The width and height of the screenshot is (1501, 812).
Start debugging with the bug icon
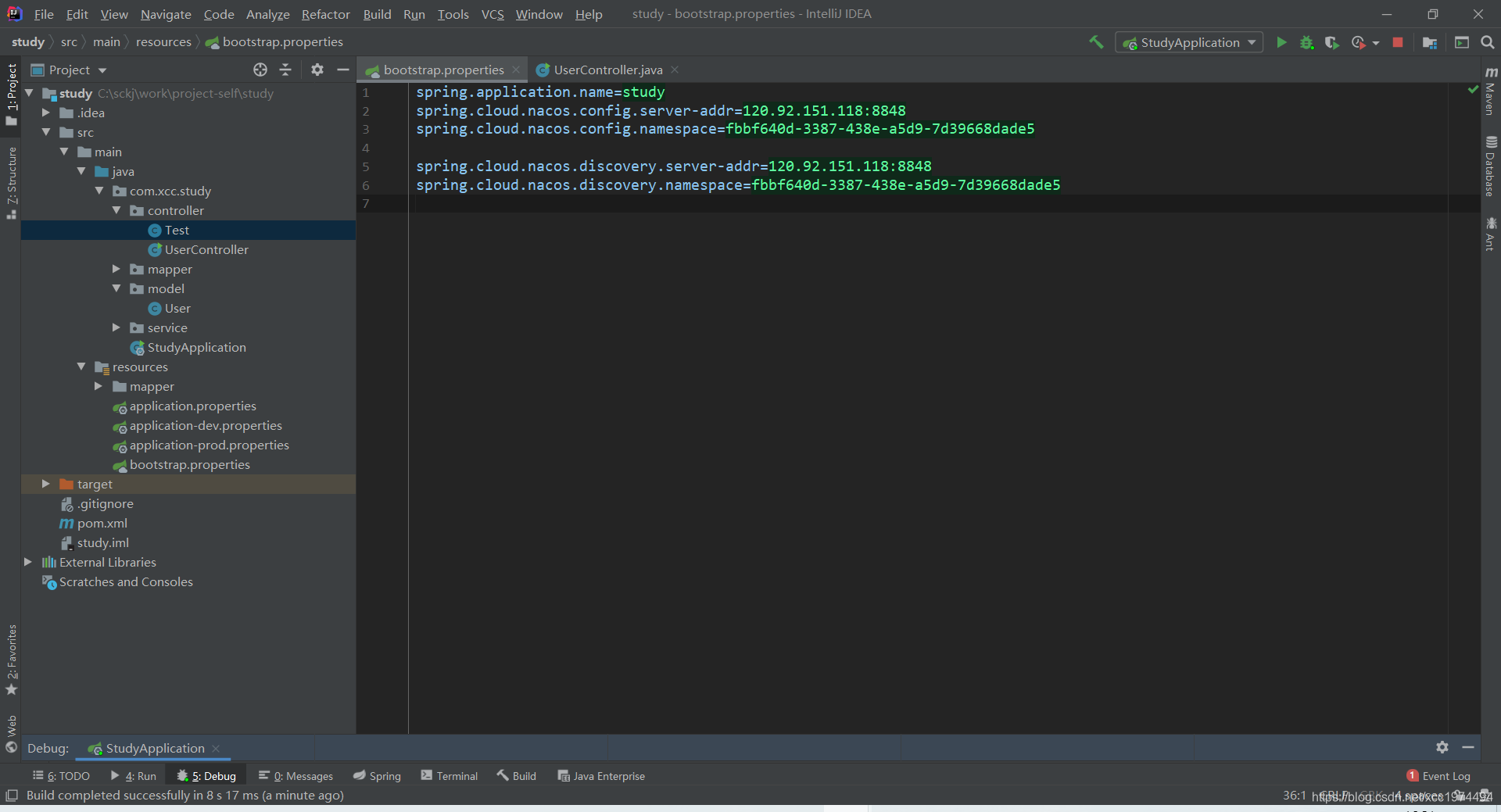pos(1306,42)
